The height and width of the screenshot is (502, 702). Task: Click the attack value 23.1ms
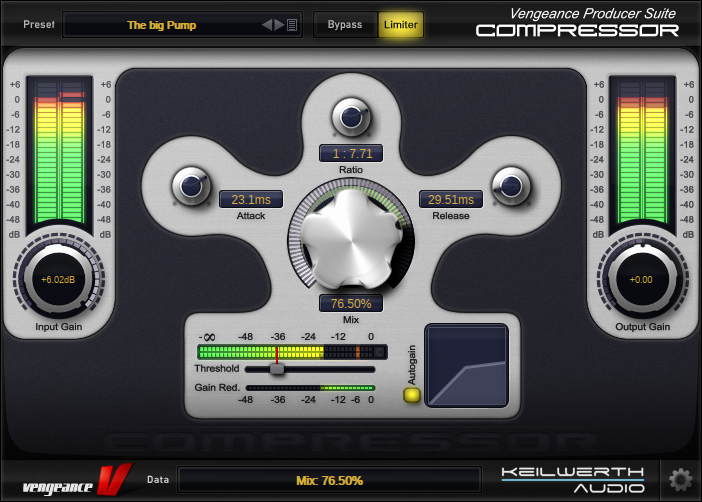click(251, 199)
